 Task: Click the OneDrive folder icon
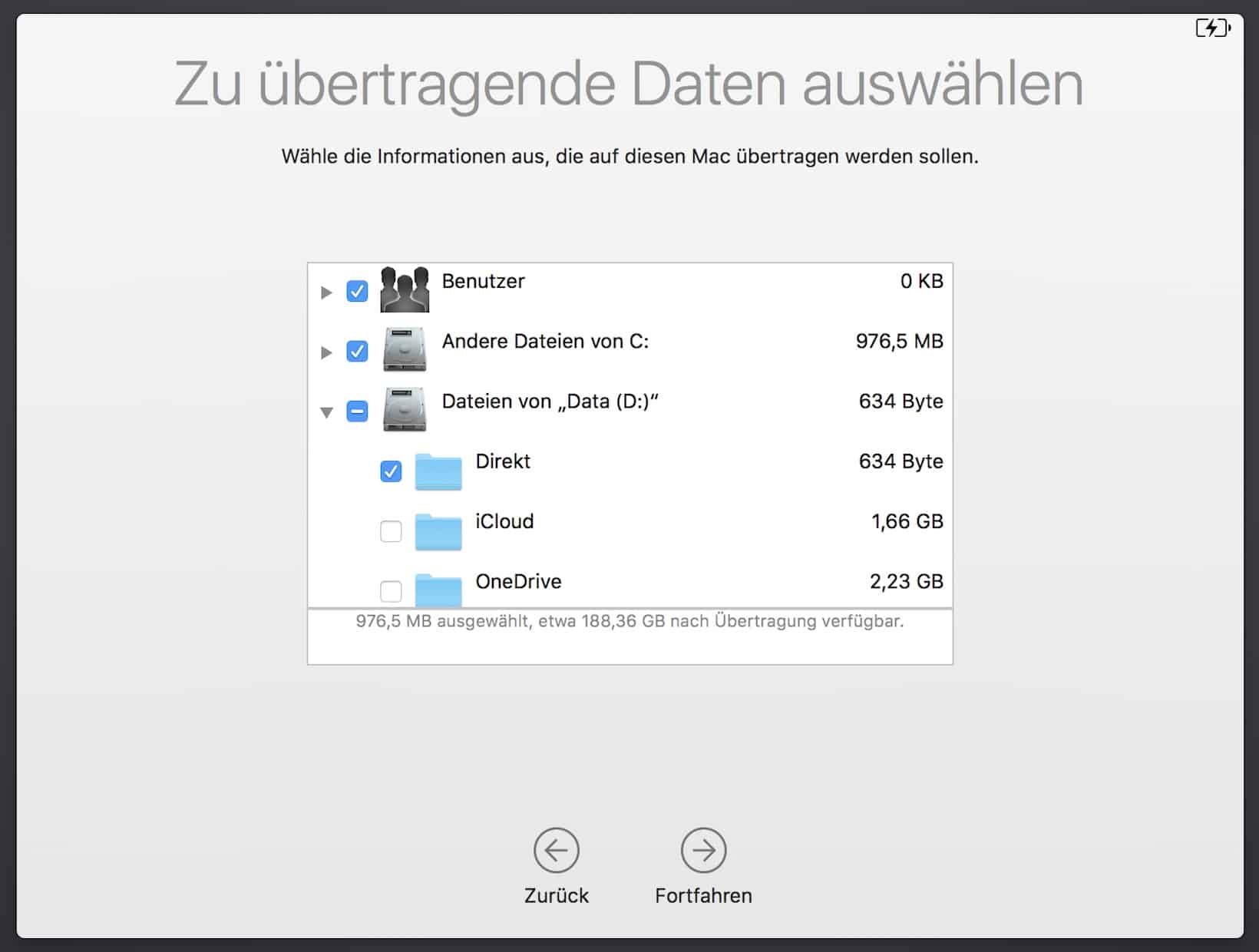[x=438, y=590]
